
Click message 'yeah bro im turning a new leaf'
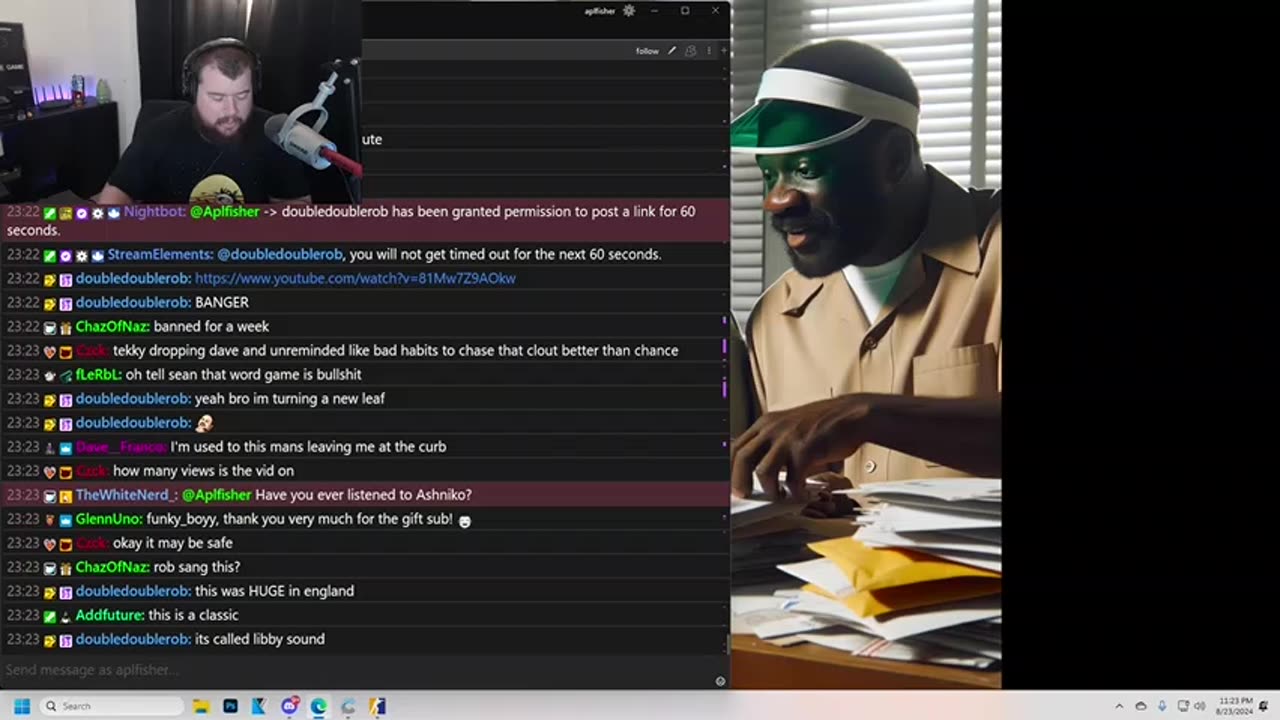[x=290, y=398]
